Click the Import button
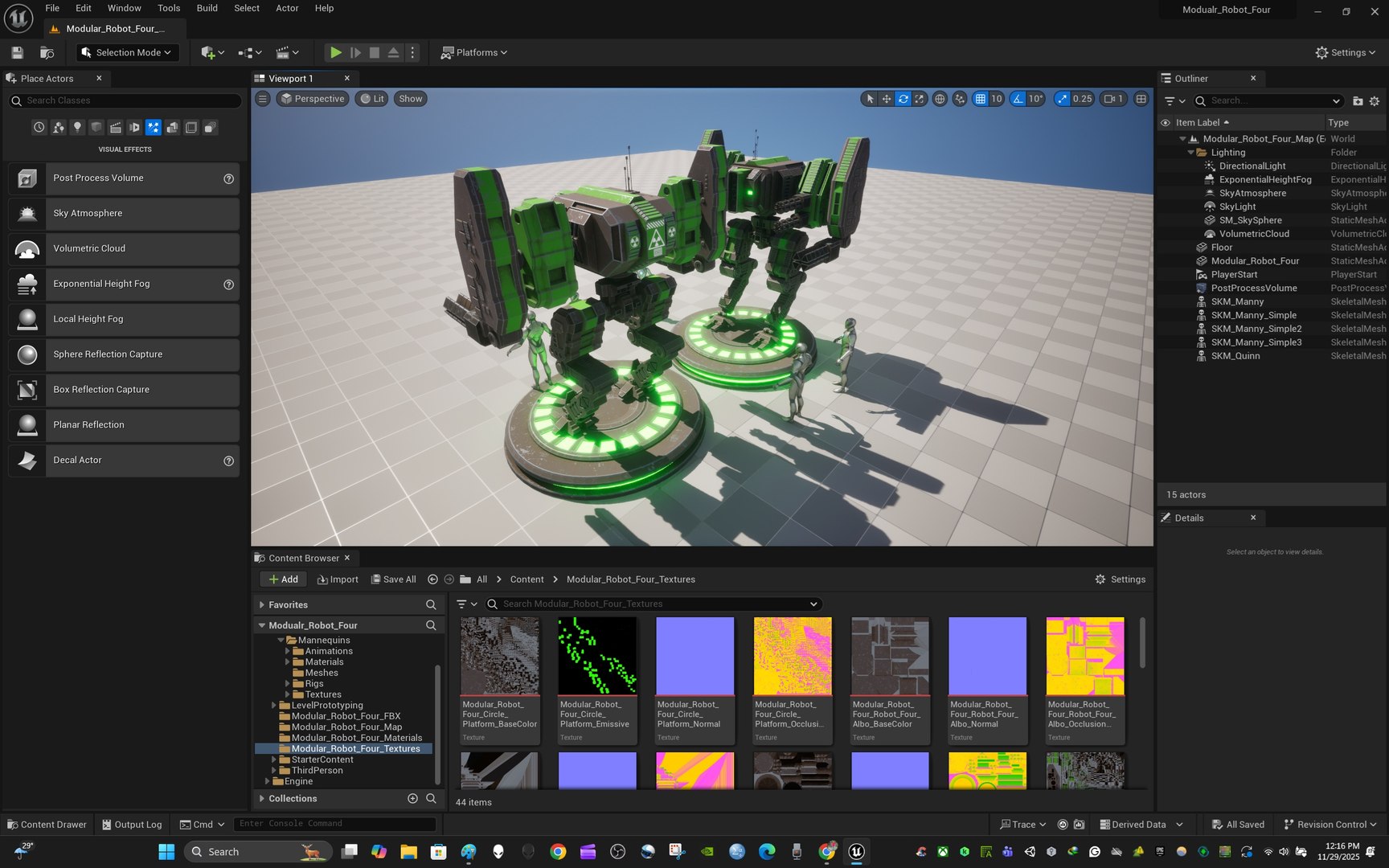Viewport: 1389px width, 868px height. pyautogui.click(x=338, y=579)
